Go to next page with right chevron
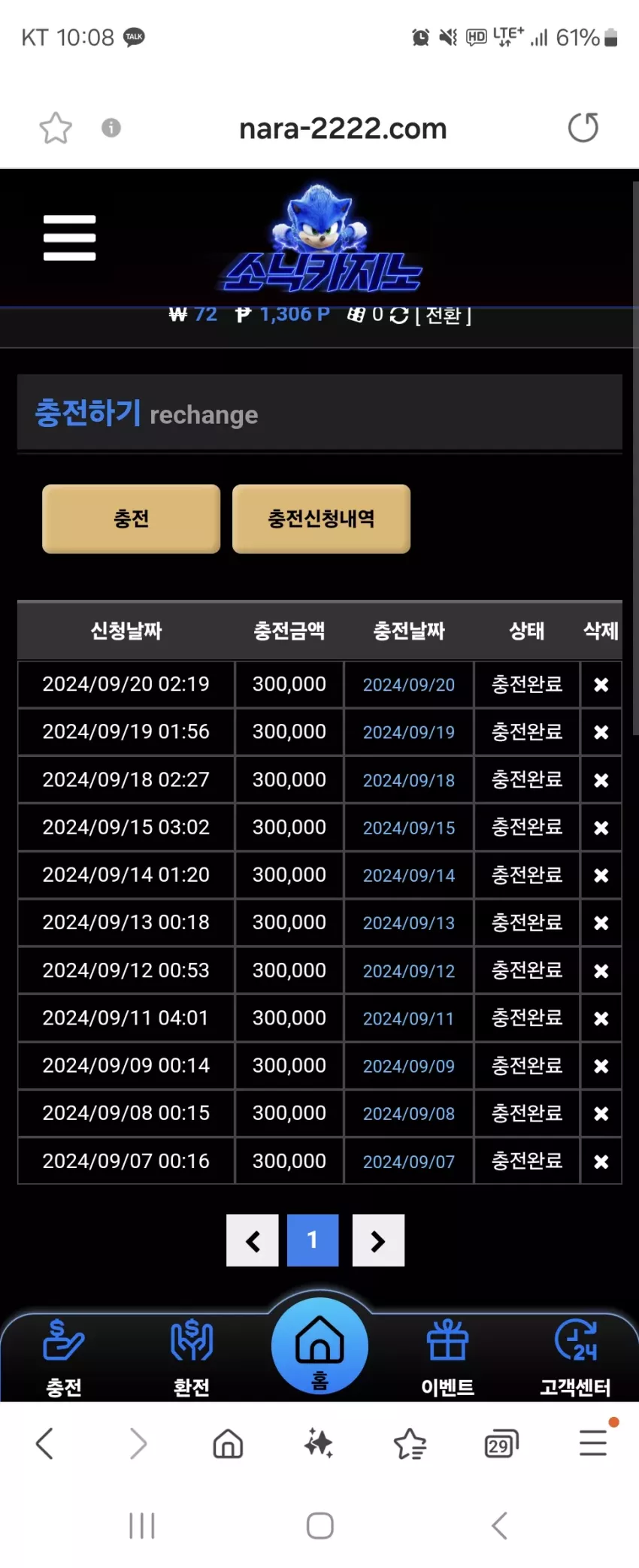The height and width of the screenshot is (1568, 639). coord(378,1240)
